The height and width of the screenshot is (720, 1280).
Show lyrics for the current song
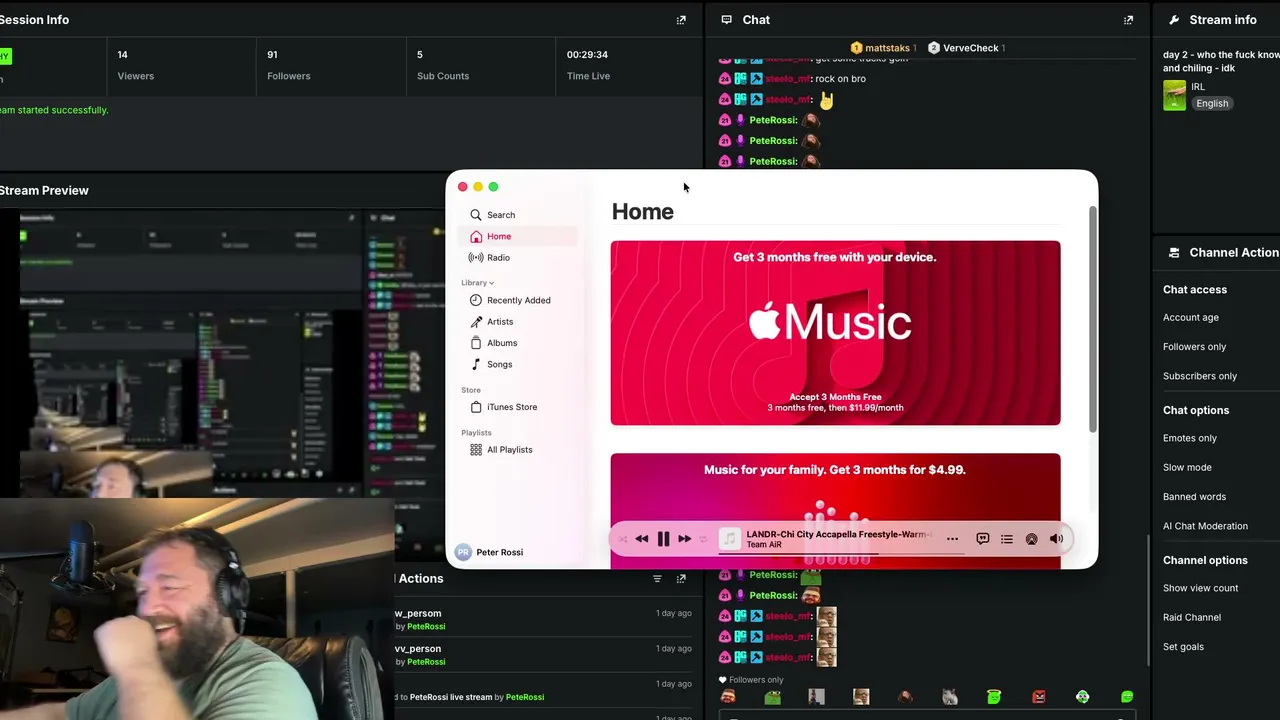983,539
